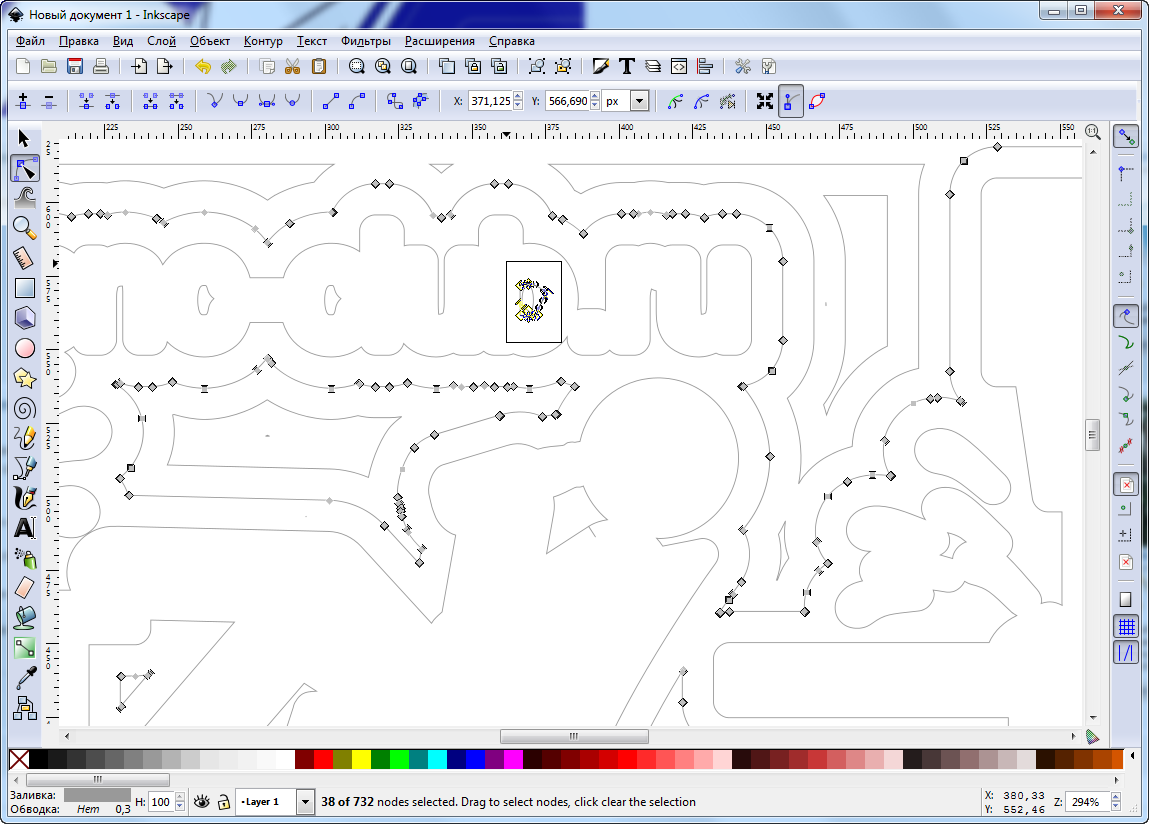
Task: Delete selected nodes with minus icon
Action: (49, 101)
